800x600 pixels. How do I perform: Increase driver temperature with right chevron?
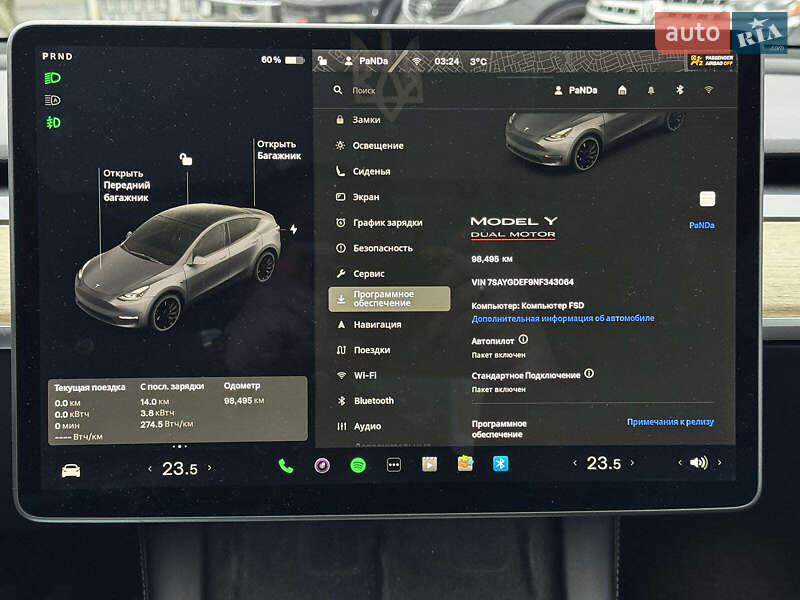pyautogui.click(x=208, y=462)
